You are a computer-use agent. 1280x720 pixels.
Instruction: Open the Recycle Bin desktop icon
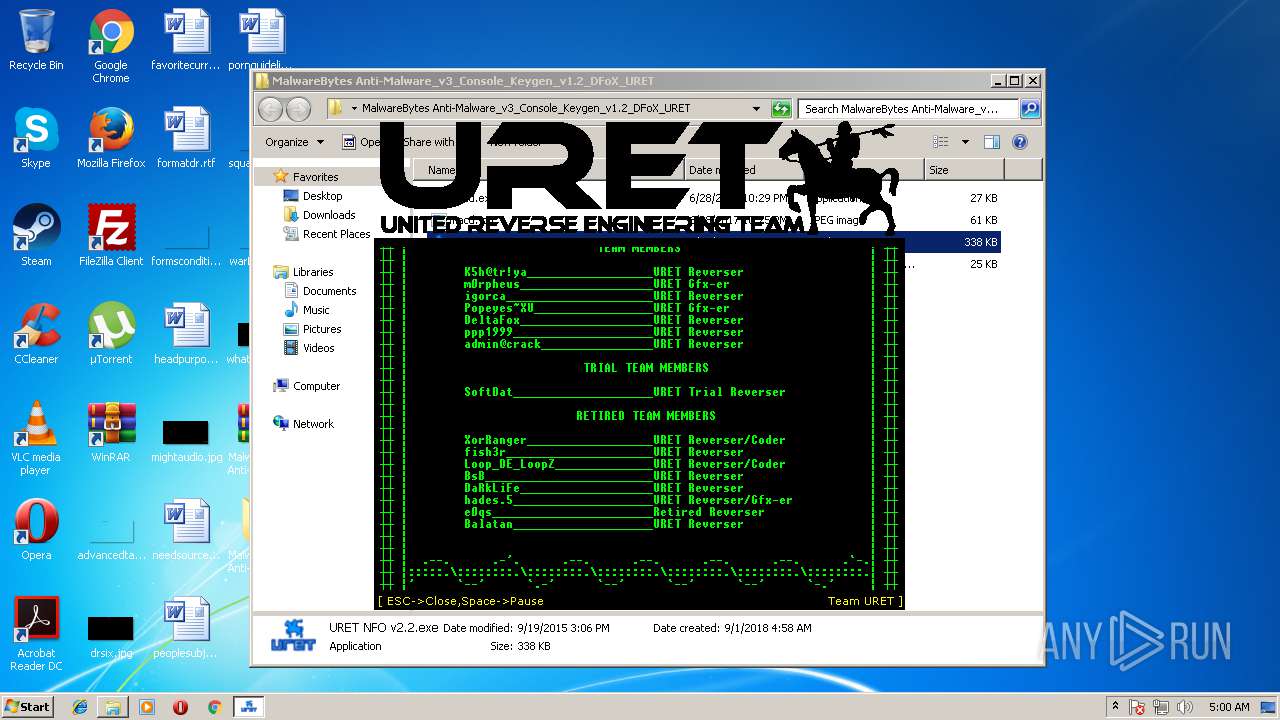click(36, 42)
